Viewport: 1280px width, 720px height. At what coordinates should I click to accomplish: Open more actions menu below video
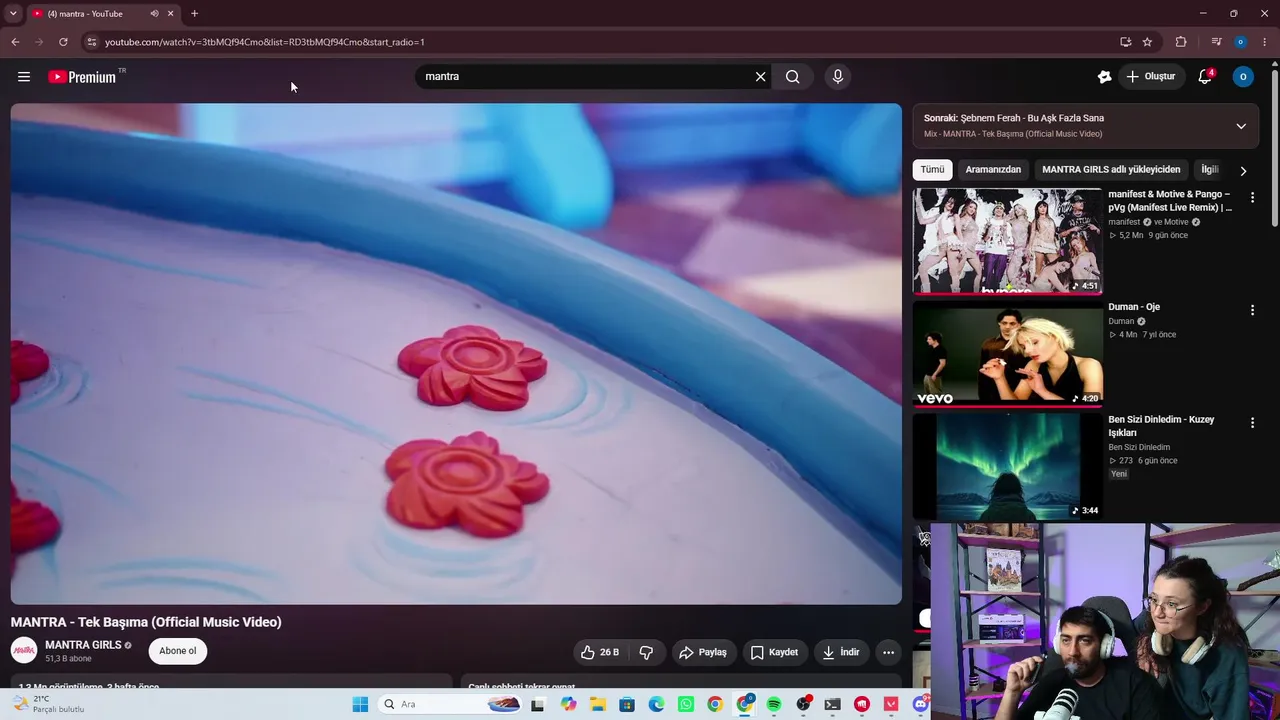click(888, 652)
